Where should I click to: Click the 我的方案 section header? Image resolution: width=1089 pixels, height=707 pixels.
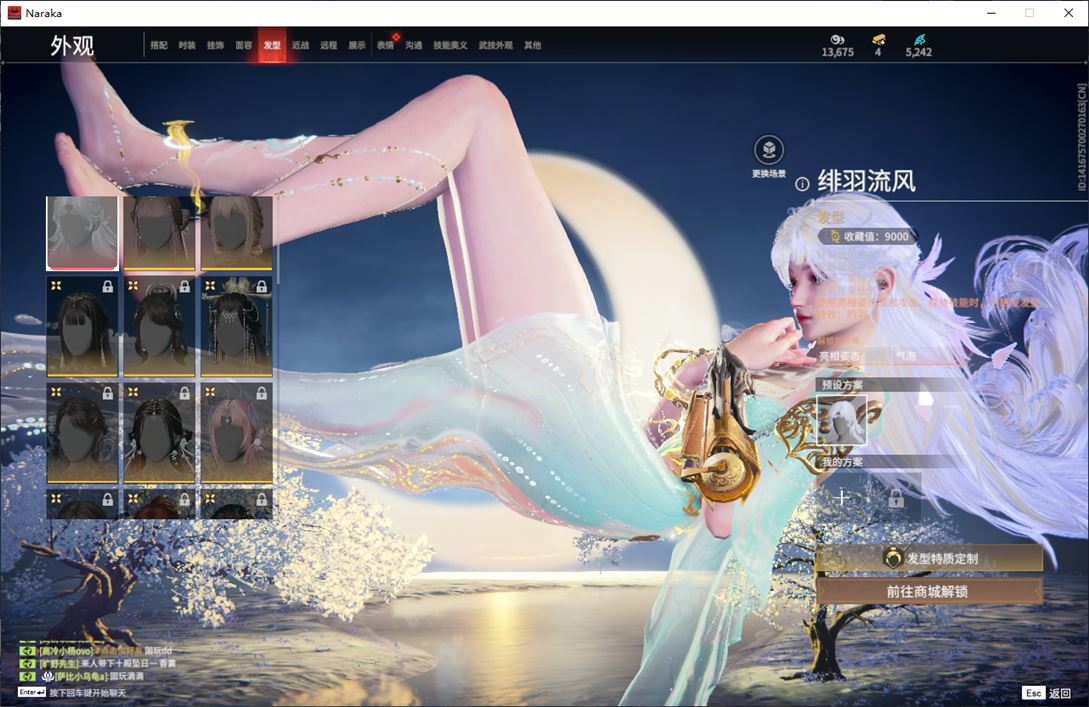tap(842, 462)
